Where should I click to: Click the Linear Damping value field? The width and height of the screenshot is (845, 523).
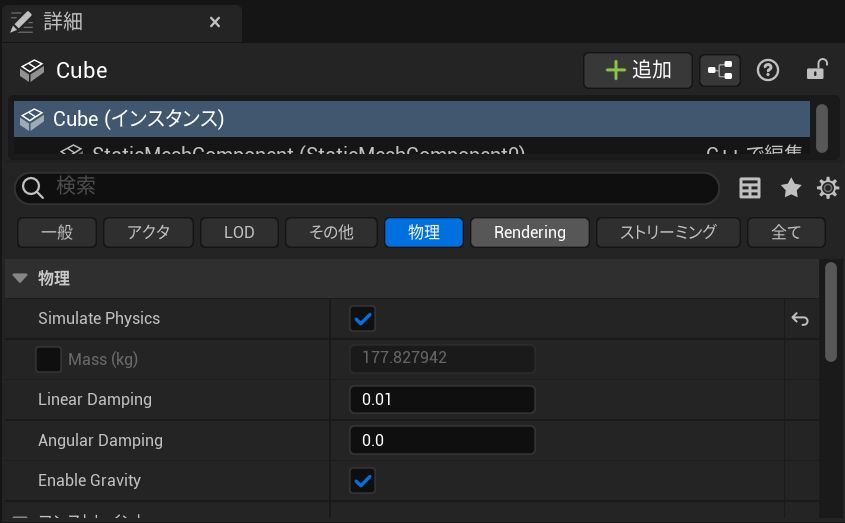pos(442,400)
